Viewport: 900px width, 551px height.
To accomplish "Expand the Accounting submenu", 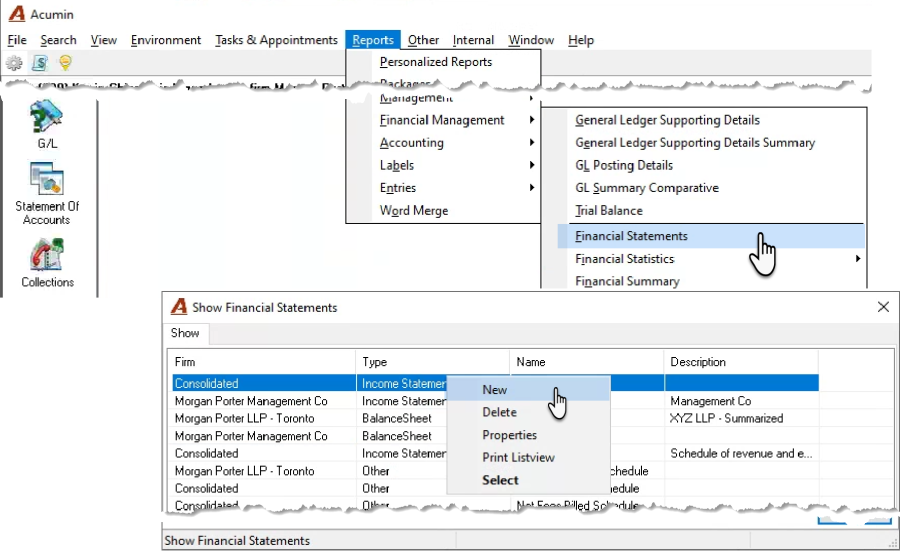I will (443, 143).
